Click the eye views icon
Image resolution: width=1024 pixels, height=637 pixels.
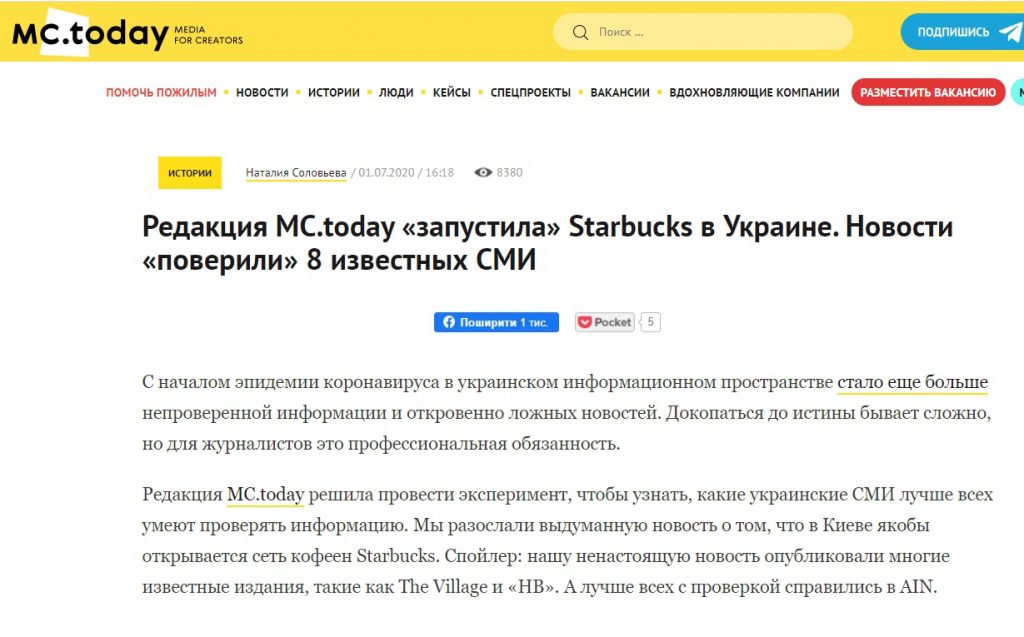pyautogui.click(x=483, y=172)
